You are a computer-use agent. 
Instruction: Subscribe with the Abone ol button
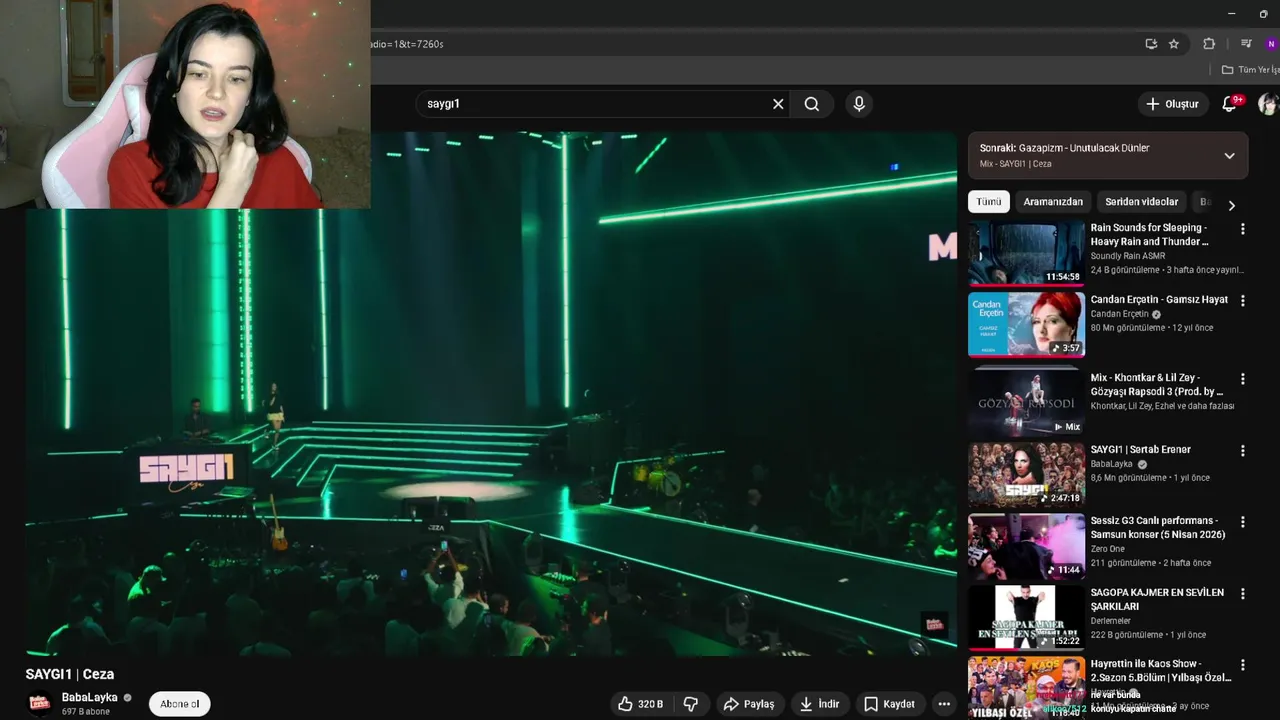tap(180, 704)
